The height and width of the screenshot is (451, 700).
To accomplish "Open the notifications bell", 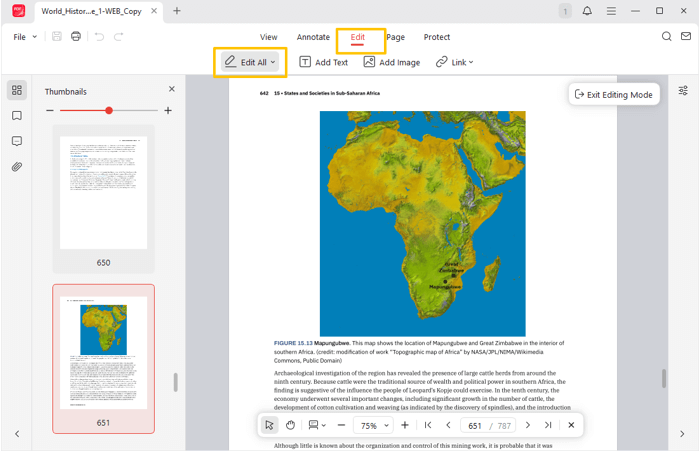I will coord(587,11).
